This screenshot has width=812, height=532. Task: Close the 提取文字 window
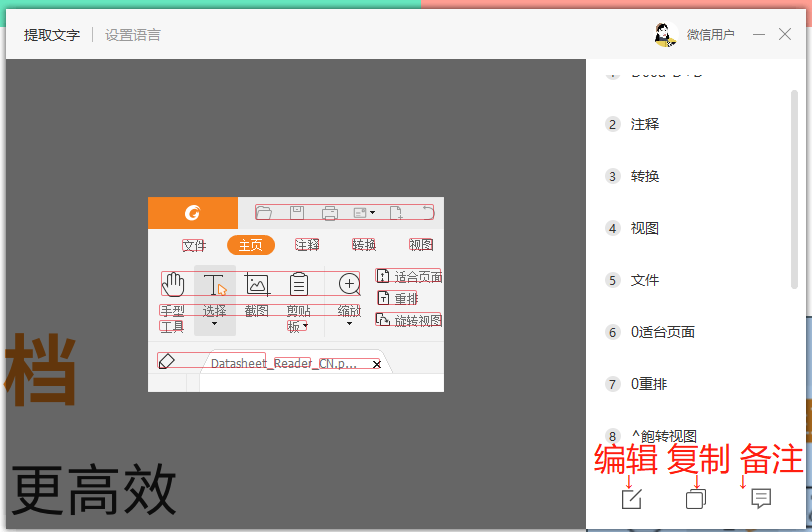coord(785,34)
